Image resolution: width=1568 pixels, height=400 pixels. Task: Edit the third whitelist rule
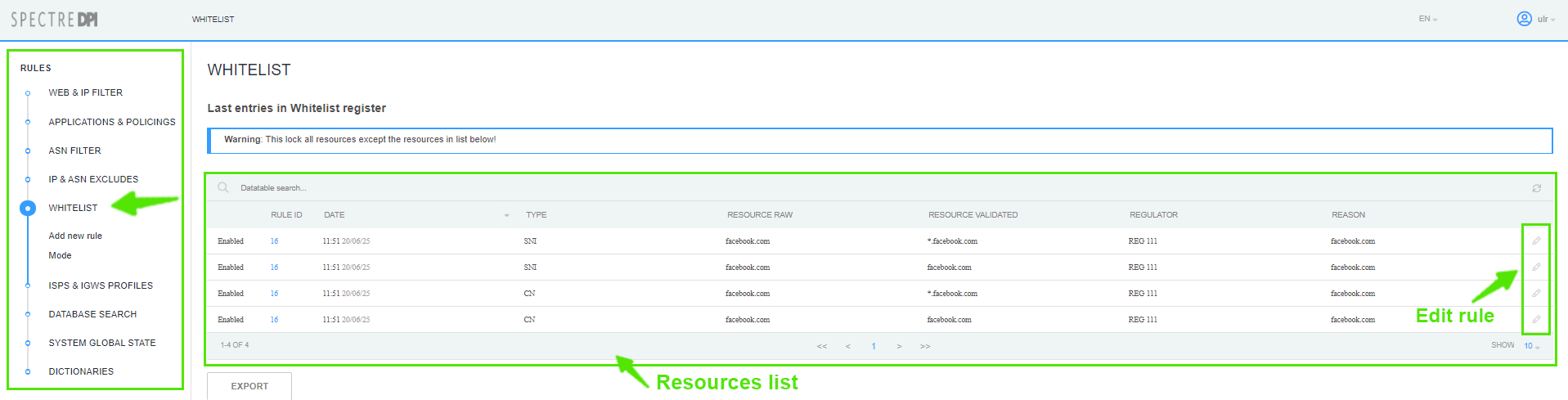(1536, 294)
